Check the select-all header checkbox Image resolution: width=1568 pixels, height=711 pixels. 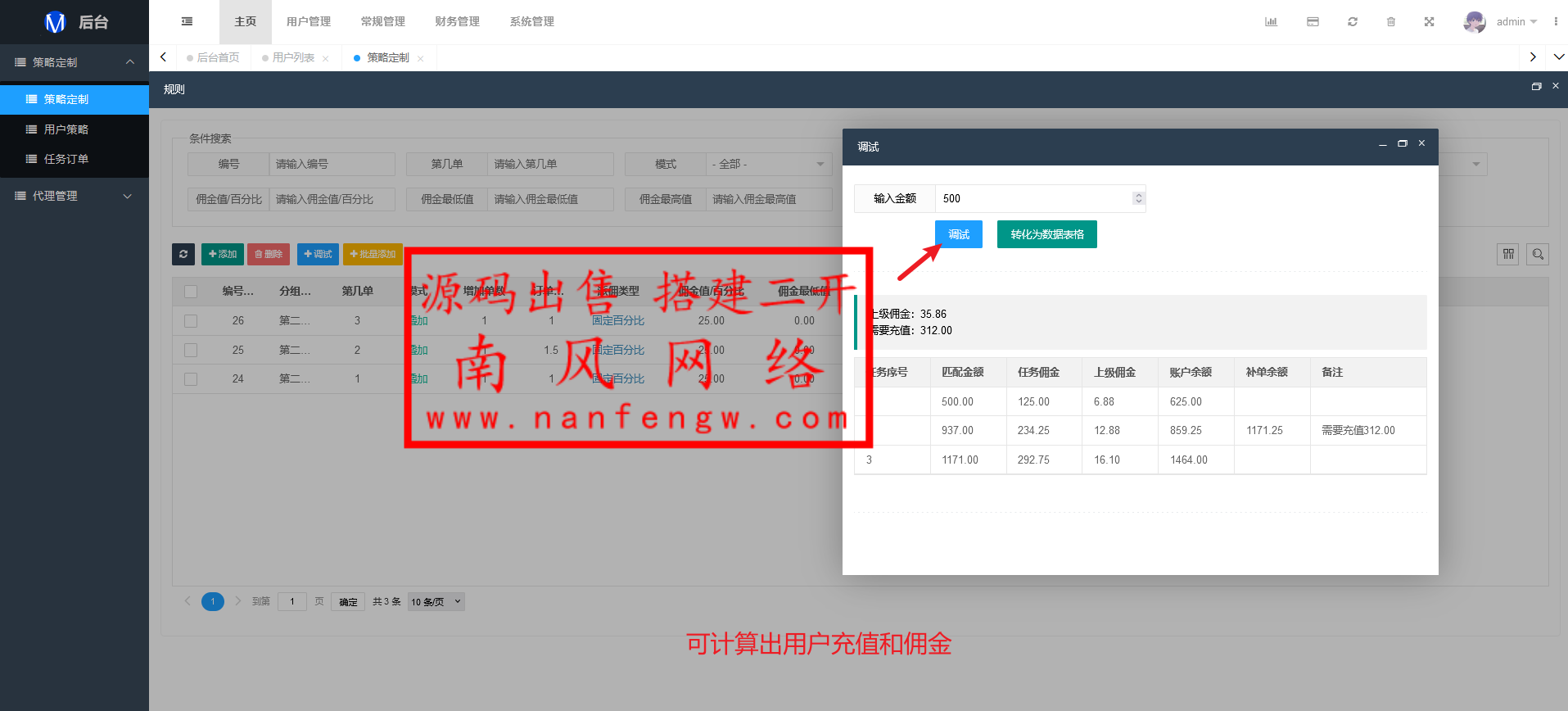pyautogui.click(x=191, y=292)
